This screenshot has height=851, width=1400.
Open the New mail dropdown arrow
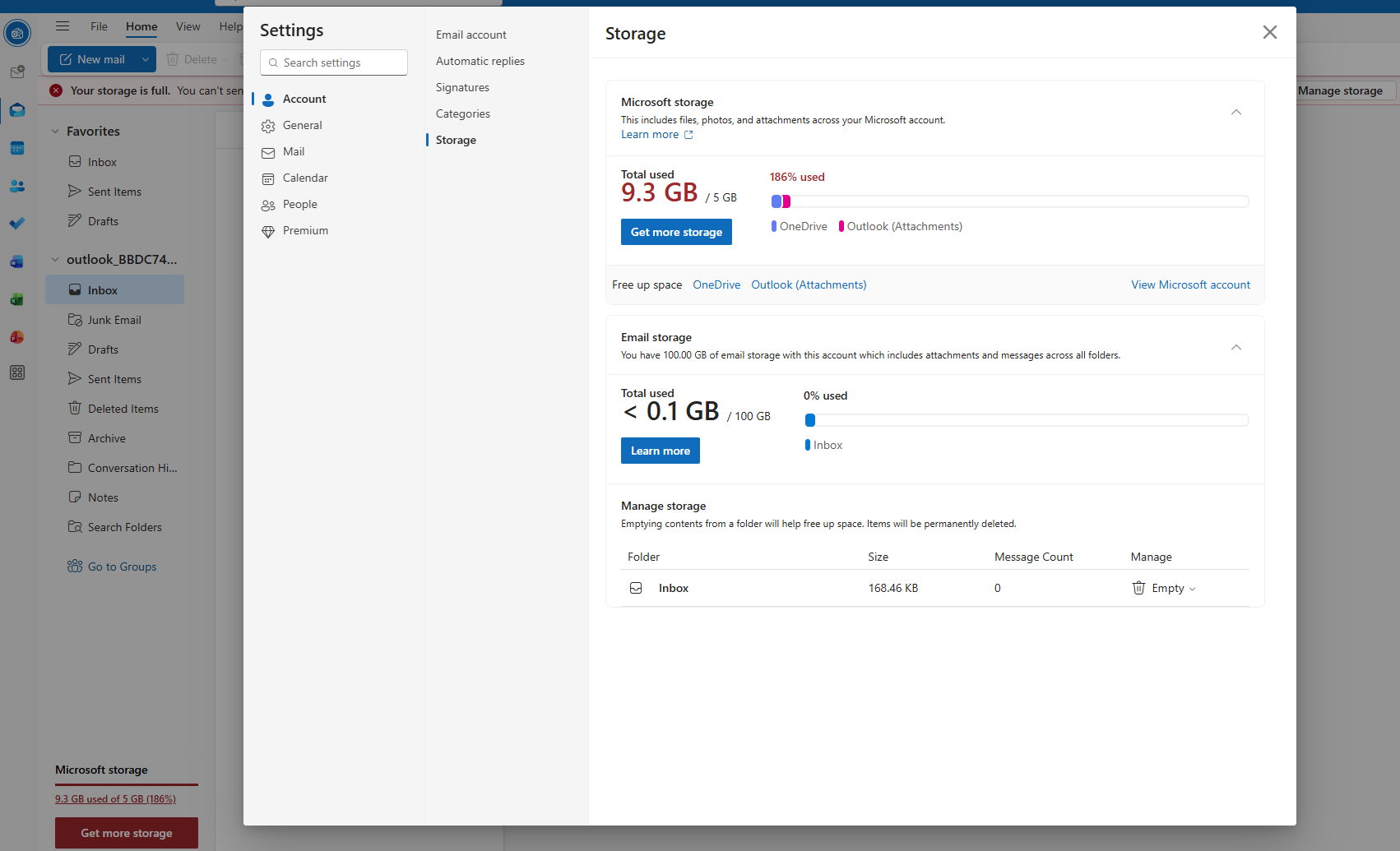point(146,59)
